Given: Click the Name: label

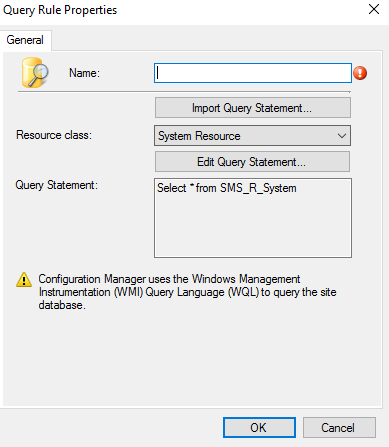Looking at the screenshot, I should 84,73.
